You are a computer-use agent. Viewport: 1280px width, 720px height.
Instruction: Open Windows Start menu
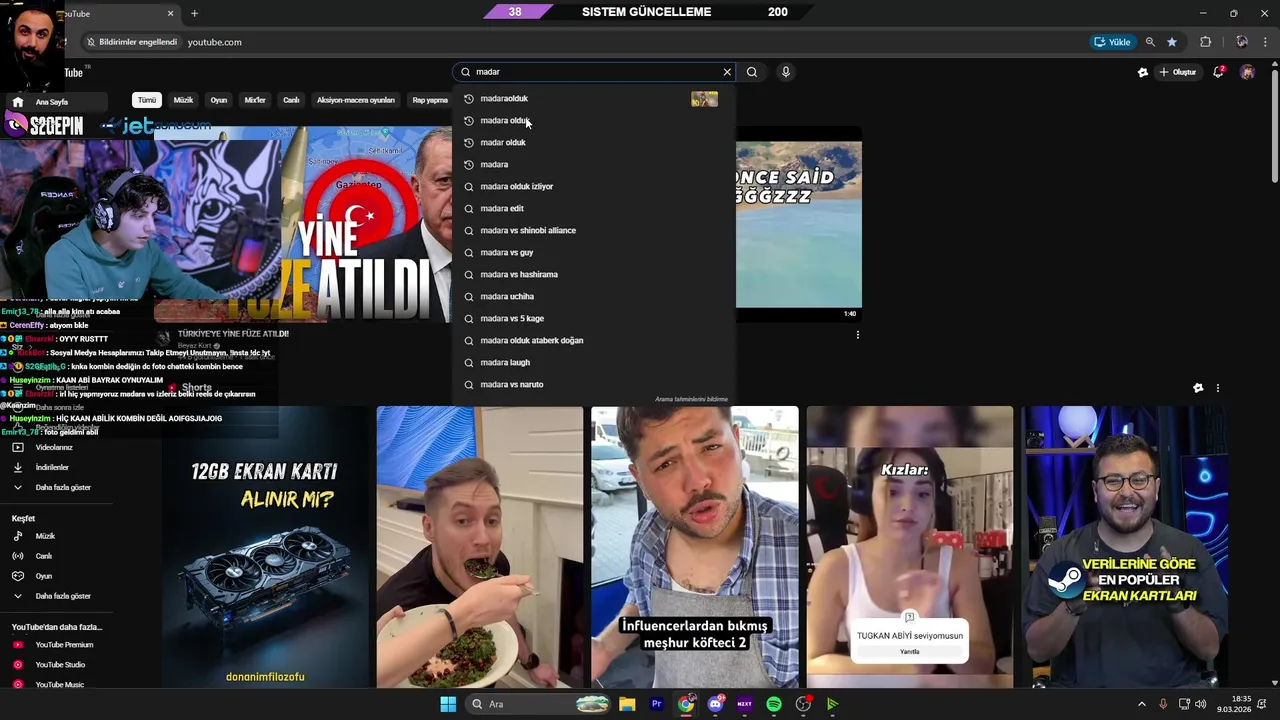click(448, 704)
